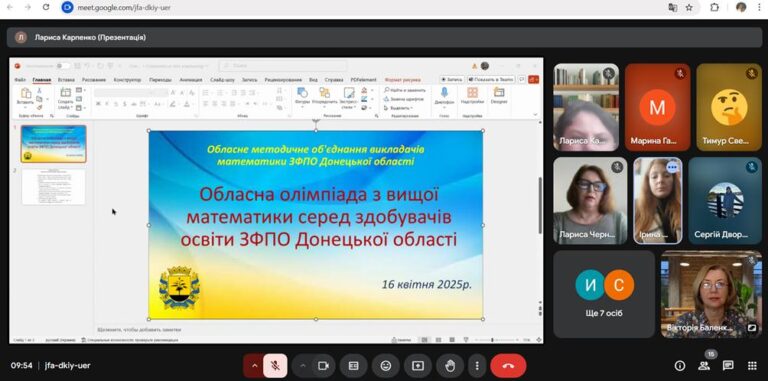Open options on Ірина participant tile

click(672, 167)
